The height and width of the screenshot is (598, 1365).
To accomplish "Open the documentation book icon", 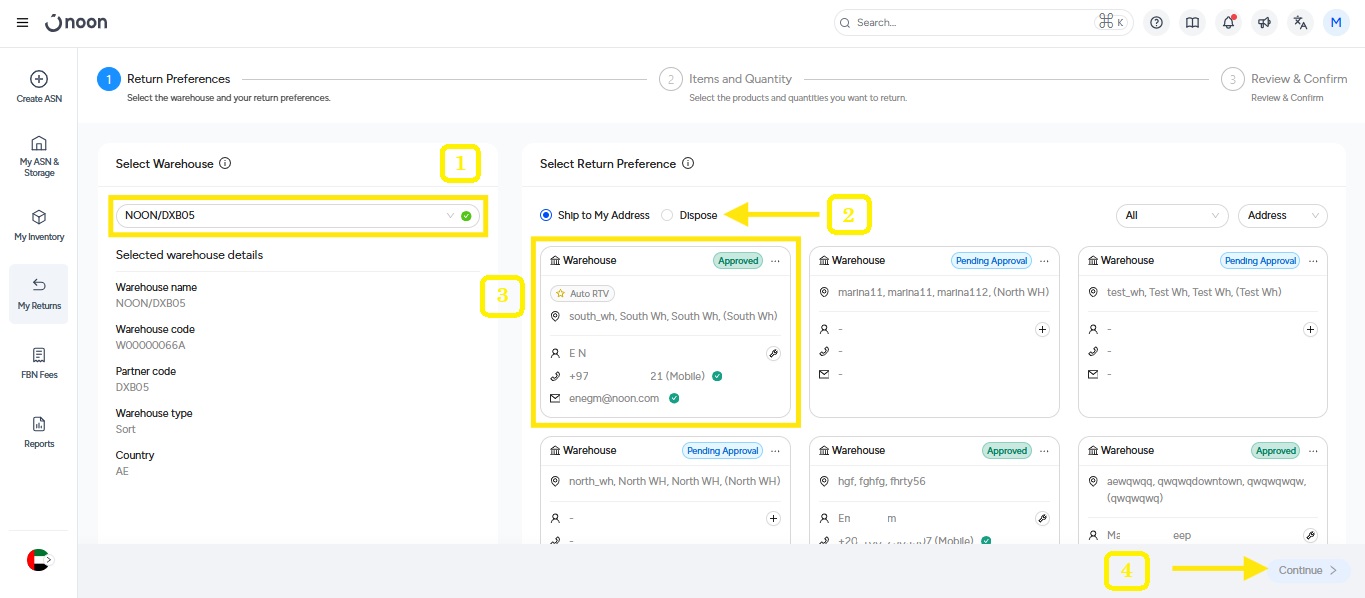I will 1192,22.
